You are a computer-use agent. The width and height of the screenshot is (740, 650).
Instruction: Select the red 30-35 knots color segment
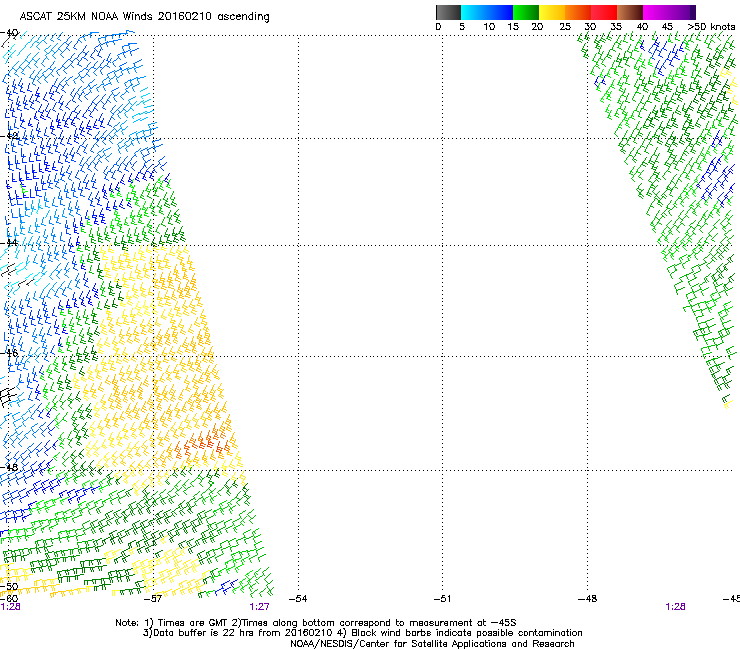[x=604, y=12]
